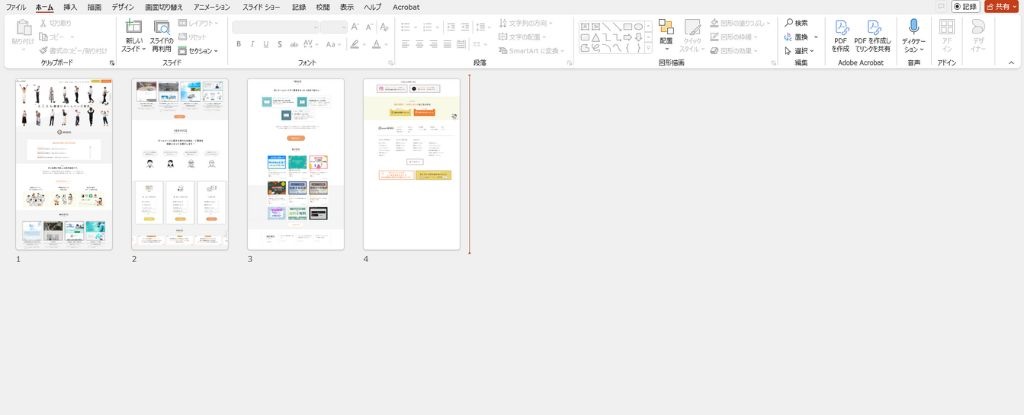The height and width of the screenshot is (415, 1024).
Task: Switch to the Animations (アニメーション) tab
Action: pyautogui.click(x=211, y=7)
